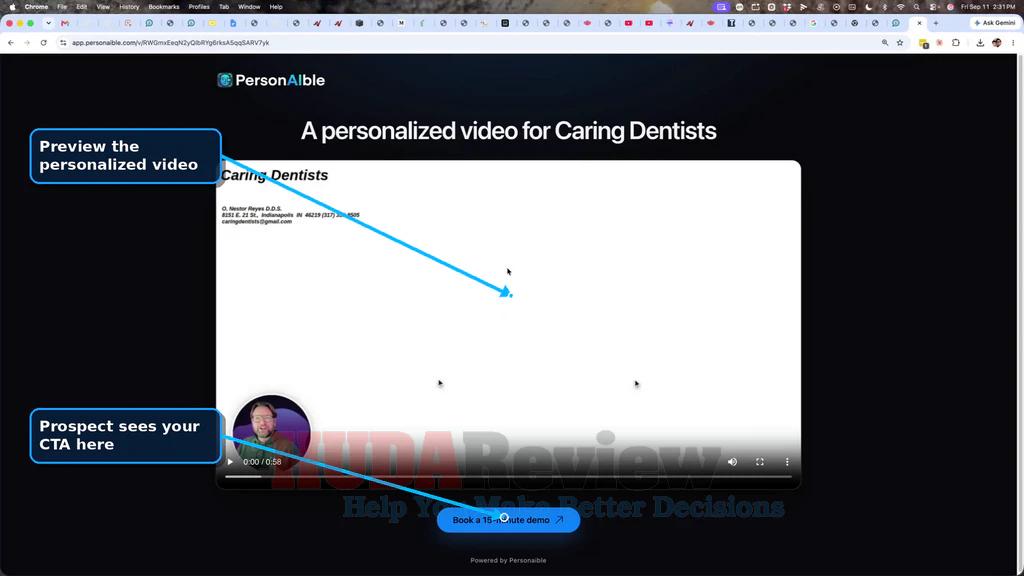Screen dimensions: 1024x576
Task: Open the Profiles menu
Action: click(x=199, y=7)
